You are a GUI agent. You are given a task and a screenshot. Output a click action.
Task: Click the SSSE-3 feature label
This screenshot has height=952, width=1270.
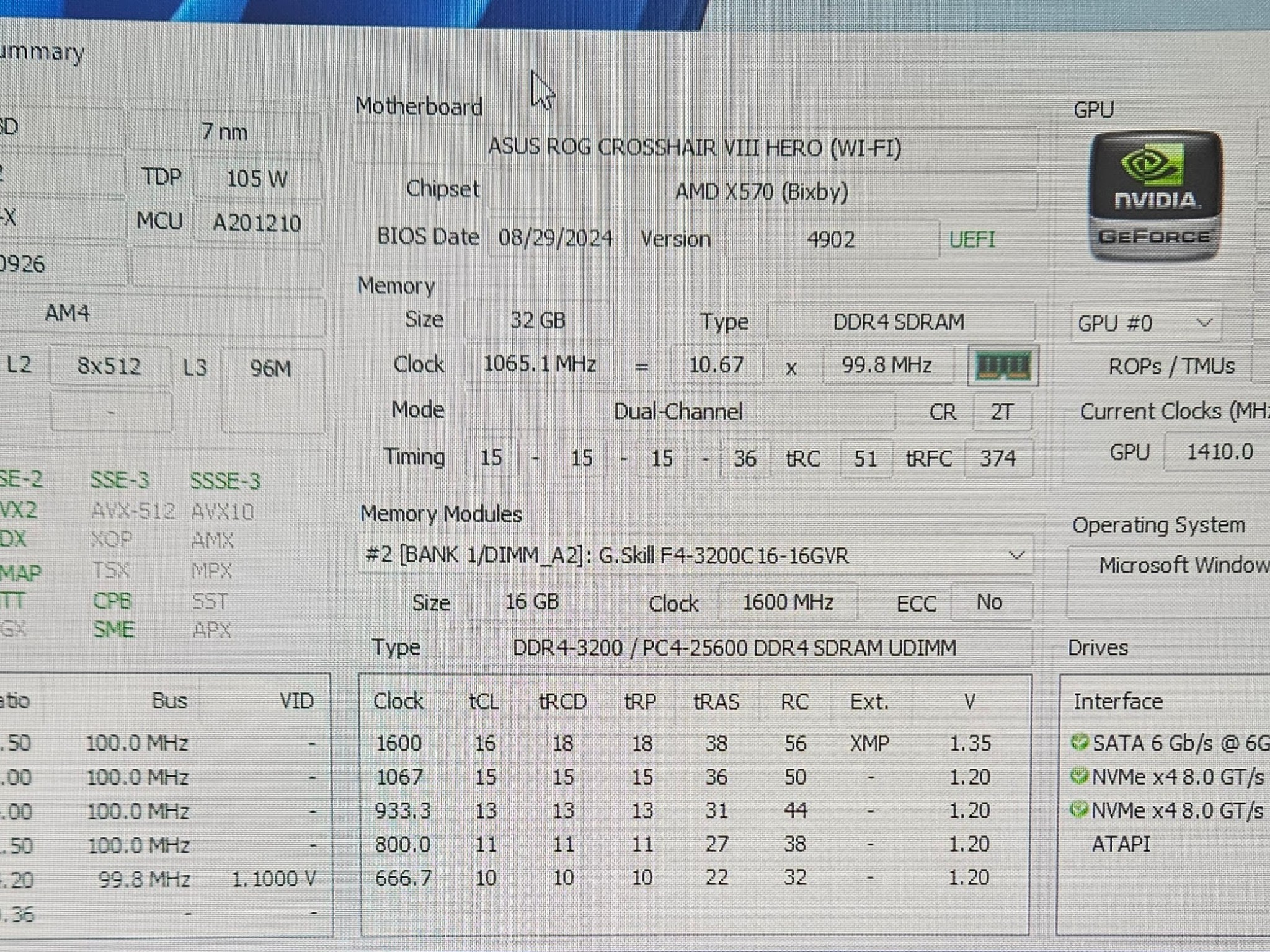[x=225, y=482]
